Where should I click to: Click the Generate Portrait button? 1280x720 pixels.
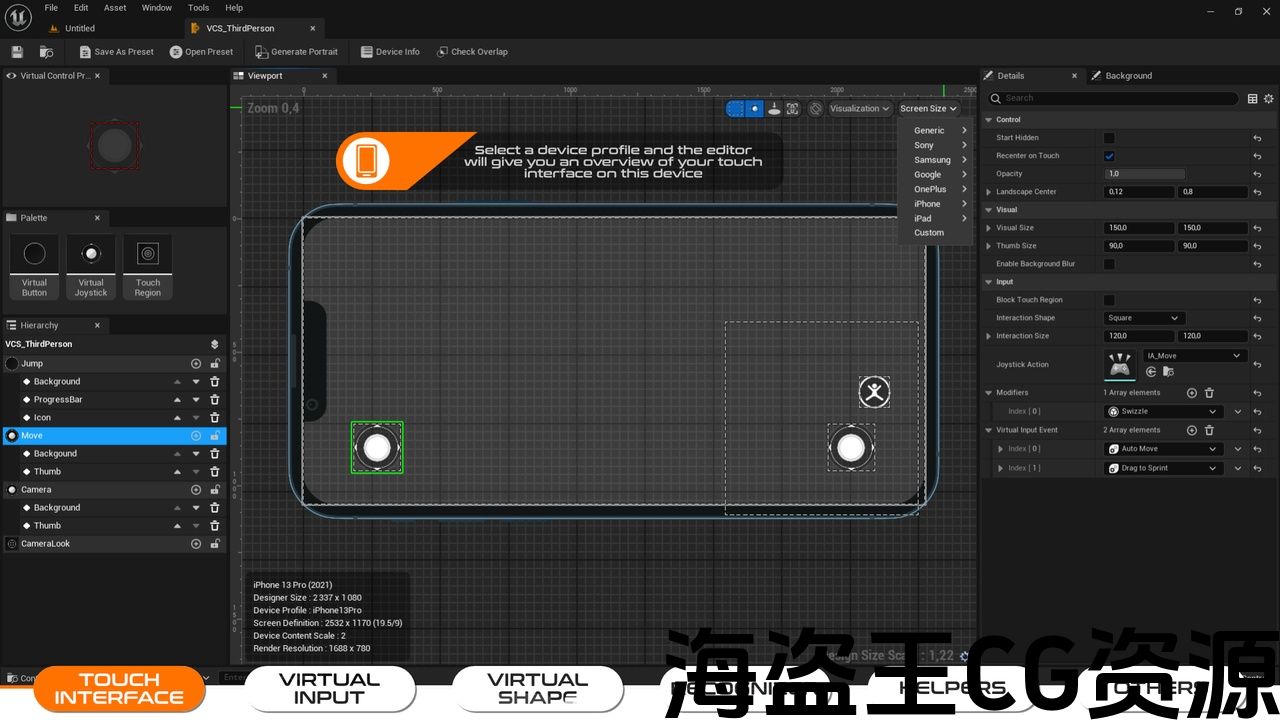click(296, 52)
